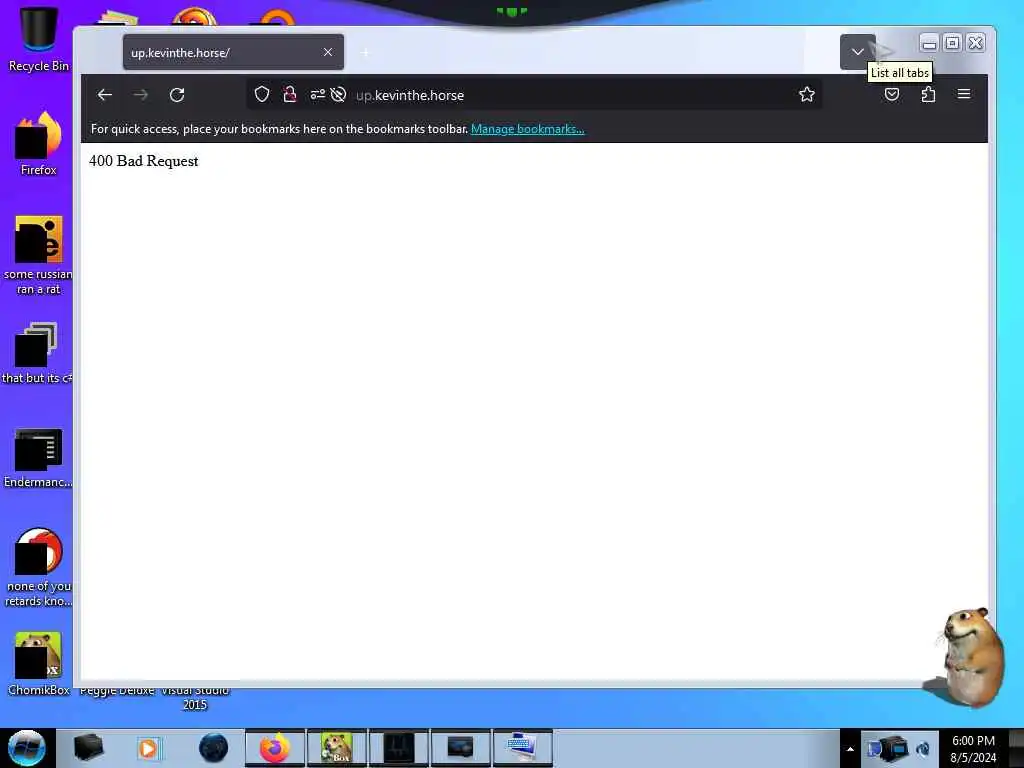Select the Peggle Deluxe icon label
The image size is (1024, 768).
tap(117, 691)
